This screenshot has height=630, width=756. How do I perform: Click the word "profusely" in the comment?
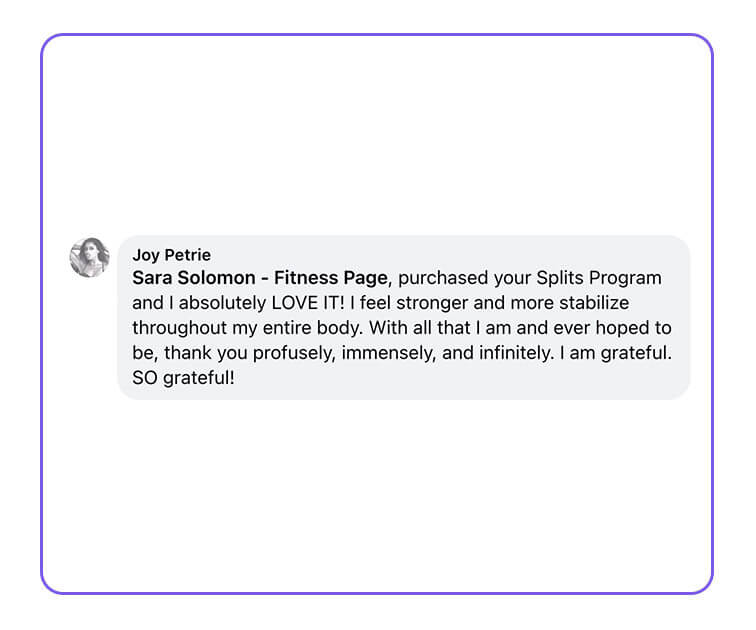294,353
